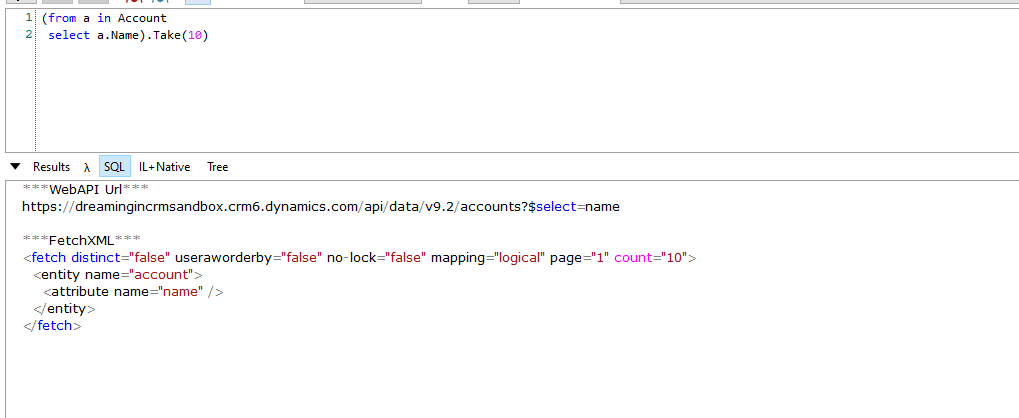Click the Take(10) call in the query

[181, 36]
